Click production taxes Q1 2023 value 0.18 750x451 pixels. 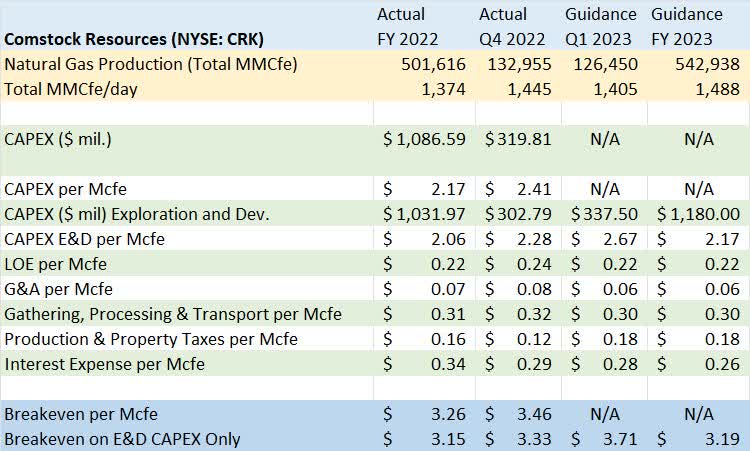pyautogui.click(x=620, y=339)
